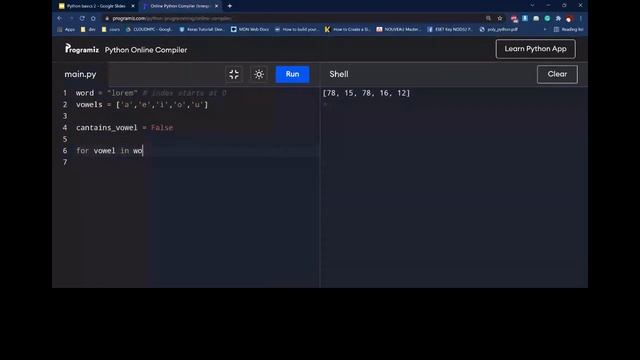
Task: Switch to the Python basics Google Slides tab
Action: 96,6
